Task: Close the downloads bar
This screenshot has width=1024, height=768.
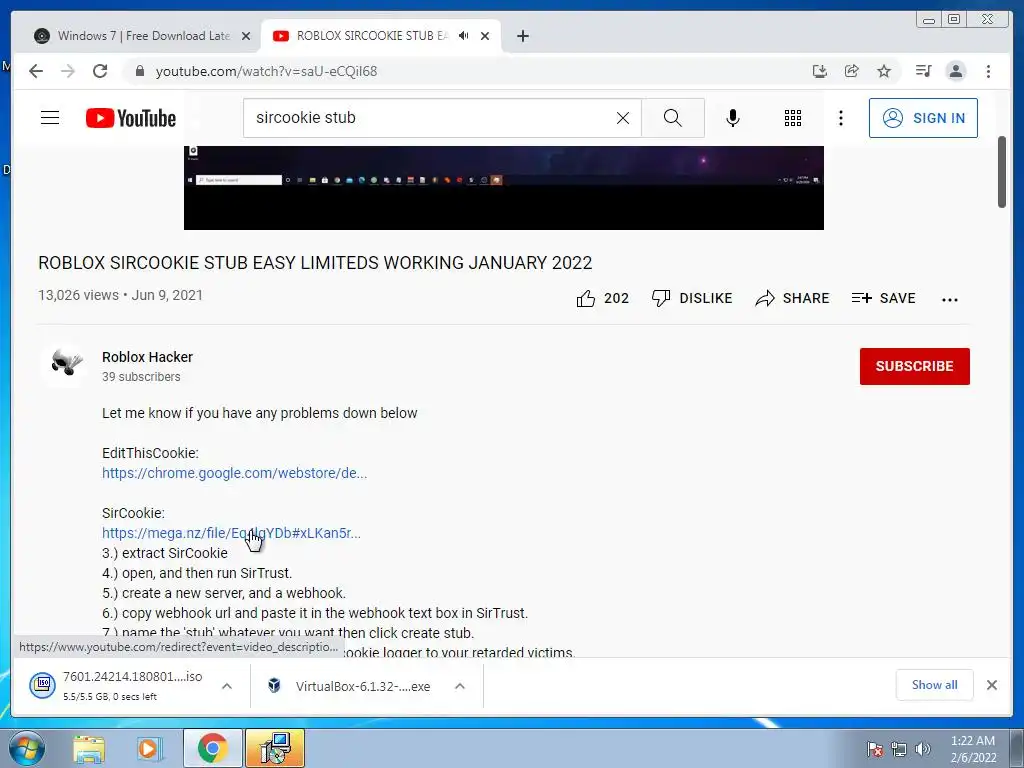Action: [991, 684]
